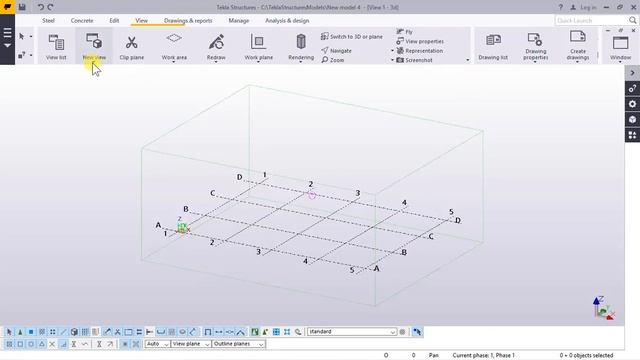
Task: Open the side pane grid tiles icon
Action: click(x=632, y=135)
